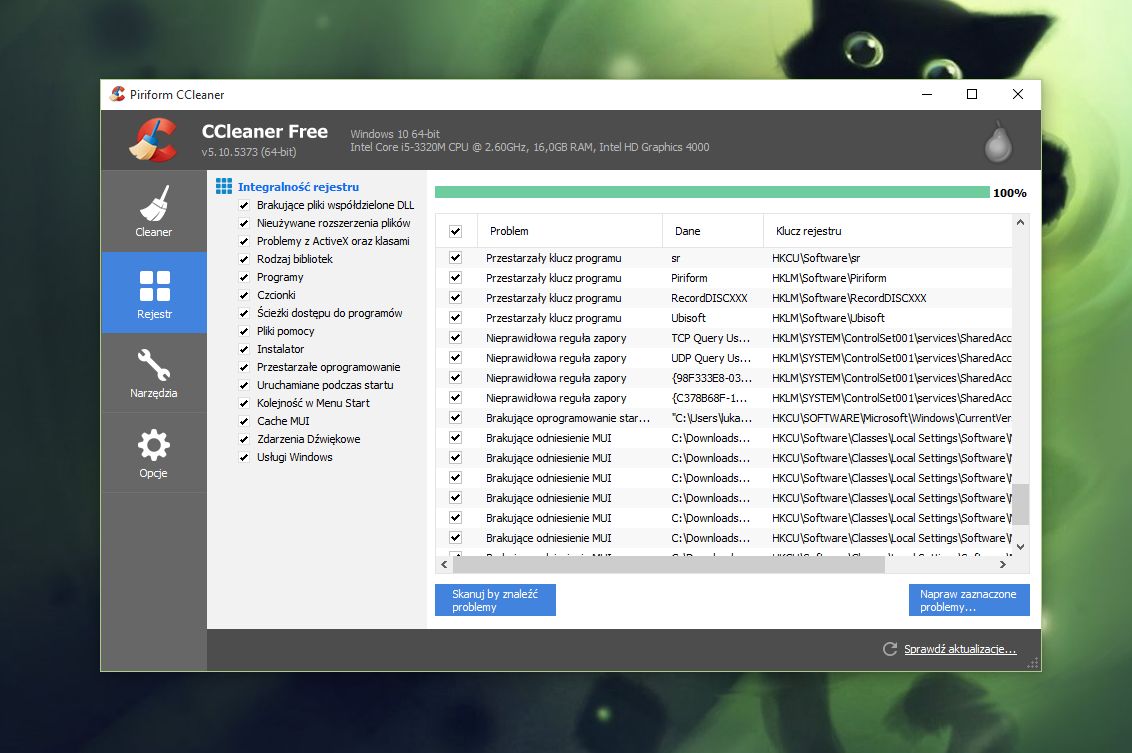Click the RecordDISCXXX data cell
The width and height of the screenshot is (1132, 753).
coord(709,297)
